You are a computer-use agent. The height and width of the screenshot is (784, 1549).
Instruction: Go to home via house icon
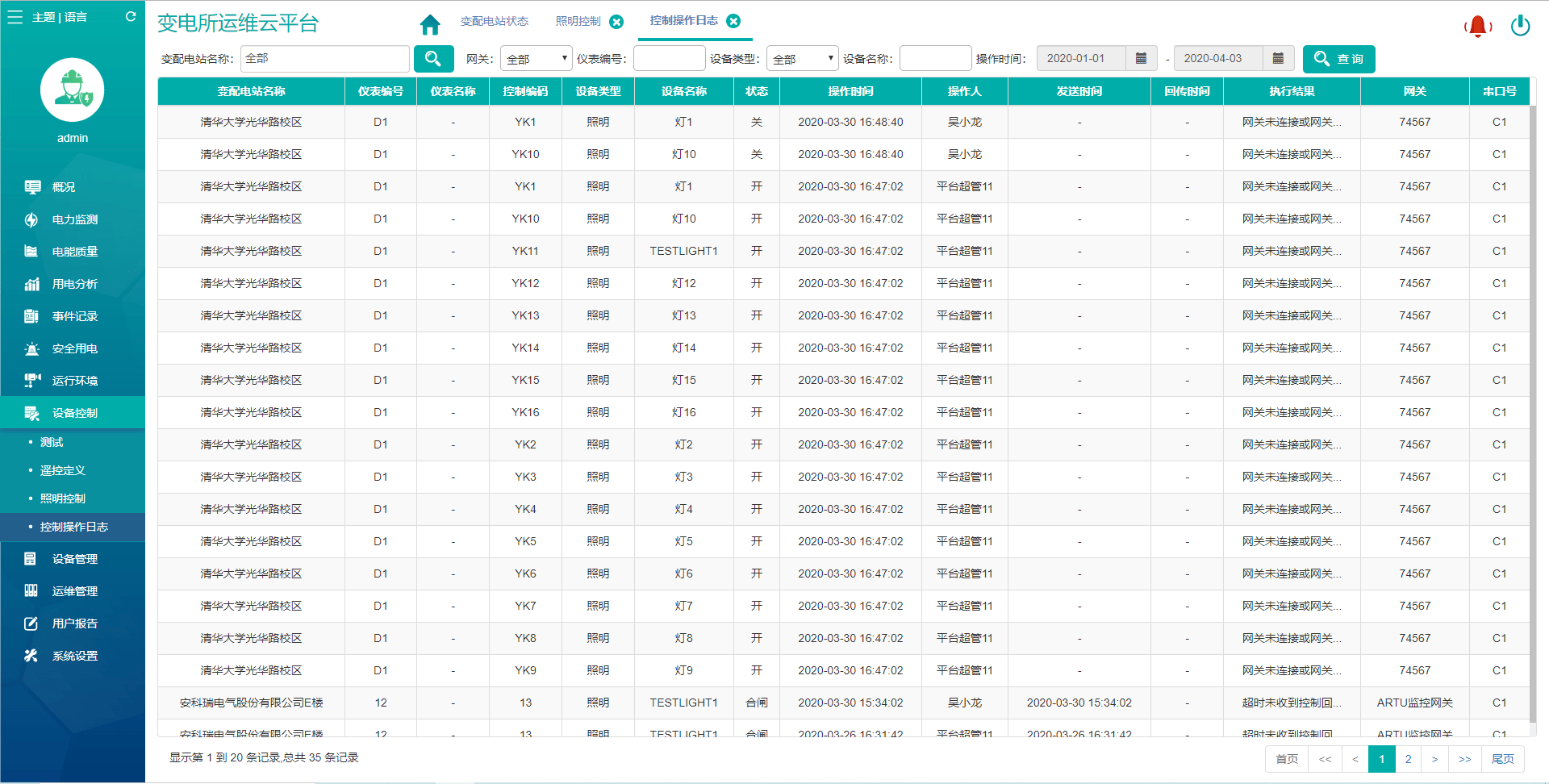[x=430, y=25]
